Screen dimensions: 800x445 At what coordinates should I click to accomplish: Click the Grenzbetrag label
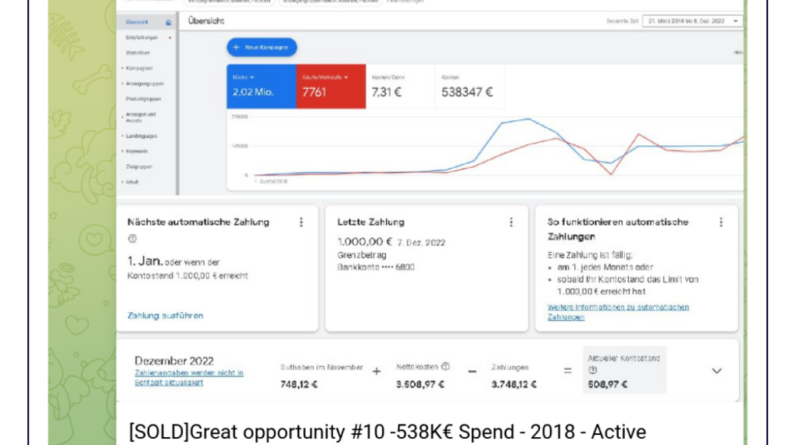[362, 255]
